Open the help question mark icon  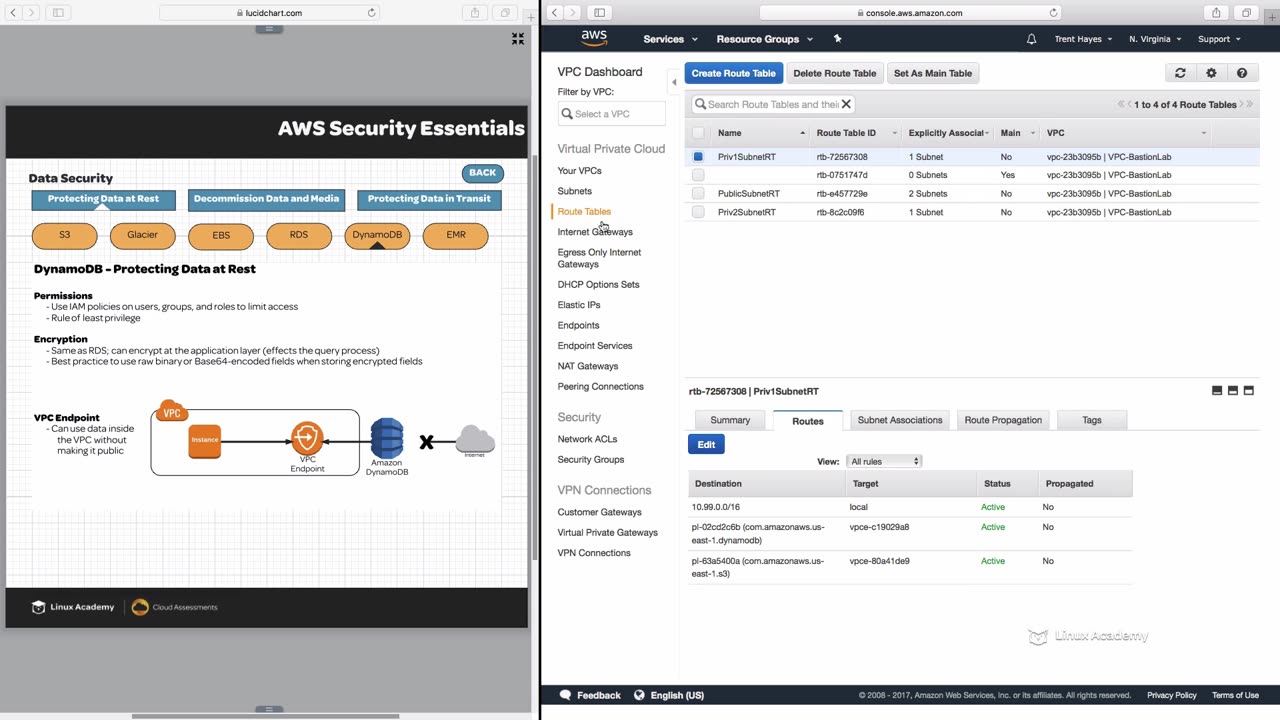pyautogui.click(x=1242, y=73)
